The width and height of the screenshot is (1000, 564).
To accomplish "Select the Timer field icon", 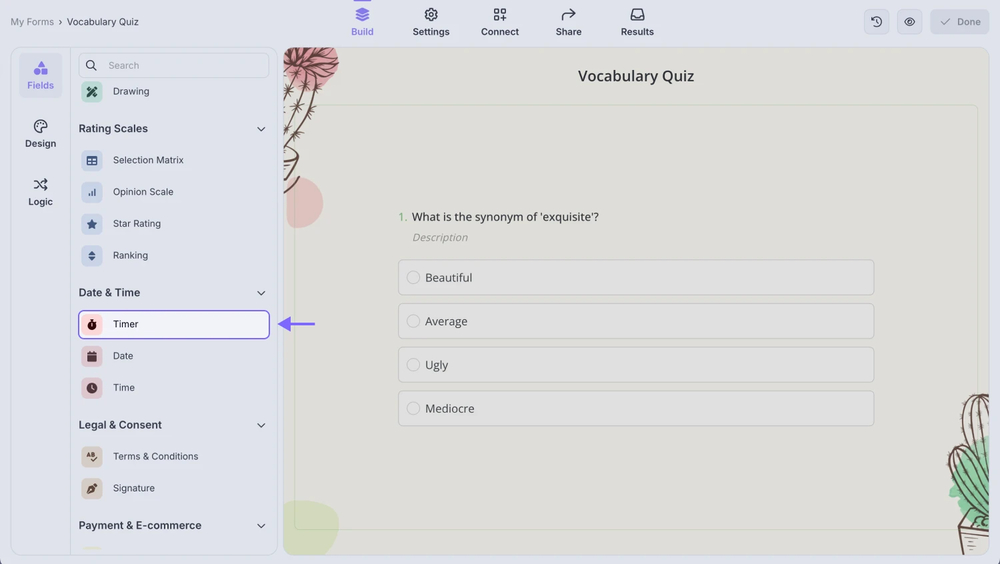I will click(x=92, y=325).
